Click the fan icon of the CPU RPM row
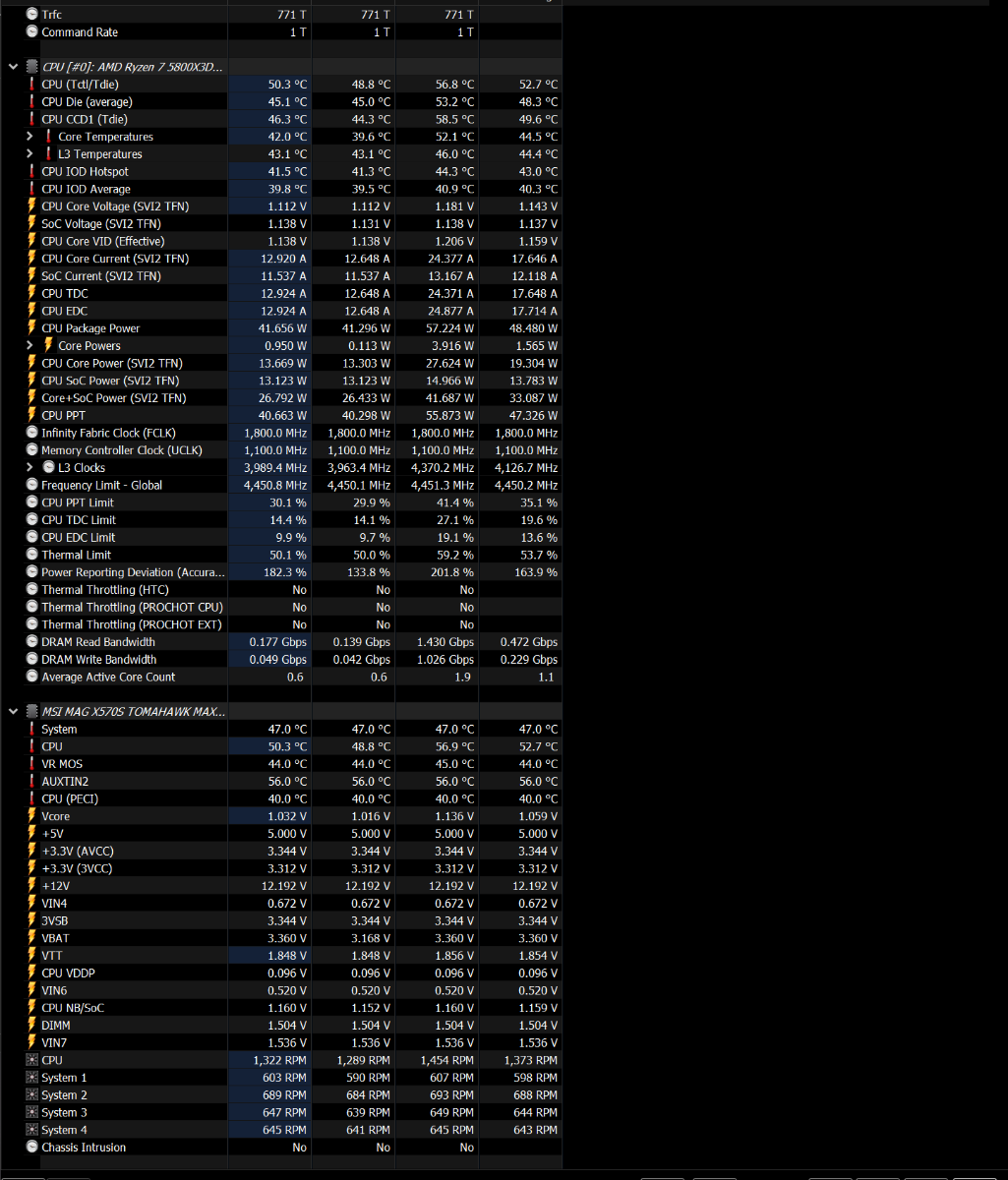 (32, 1060)
